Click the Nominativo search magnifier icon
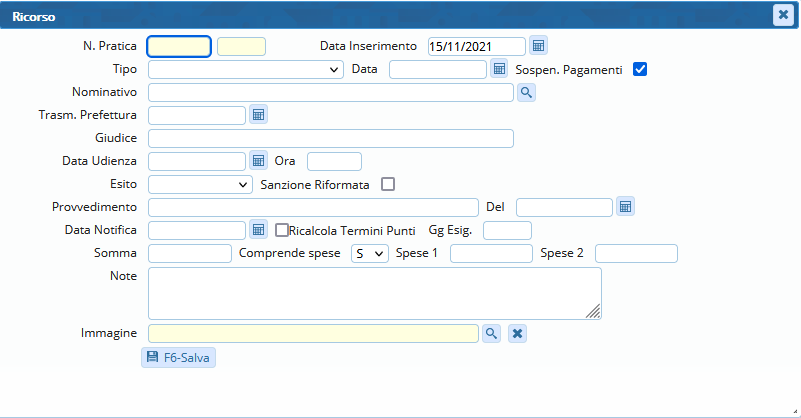The height and width of the screenshot is (418, 801). click(526, 92)
